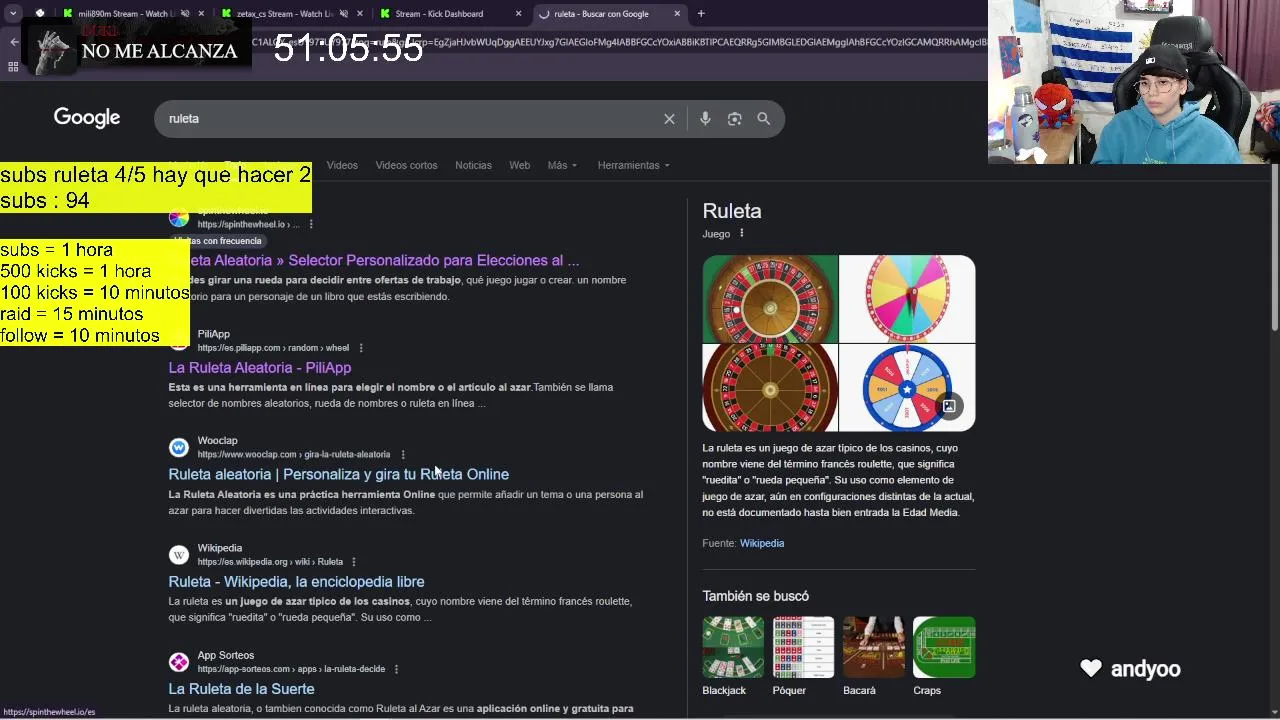Open Blackjack related search
The width and height of the screenshot is (1280, 720).
pyautogui.click(x=733, y=657)
